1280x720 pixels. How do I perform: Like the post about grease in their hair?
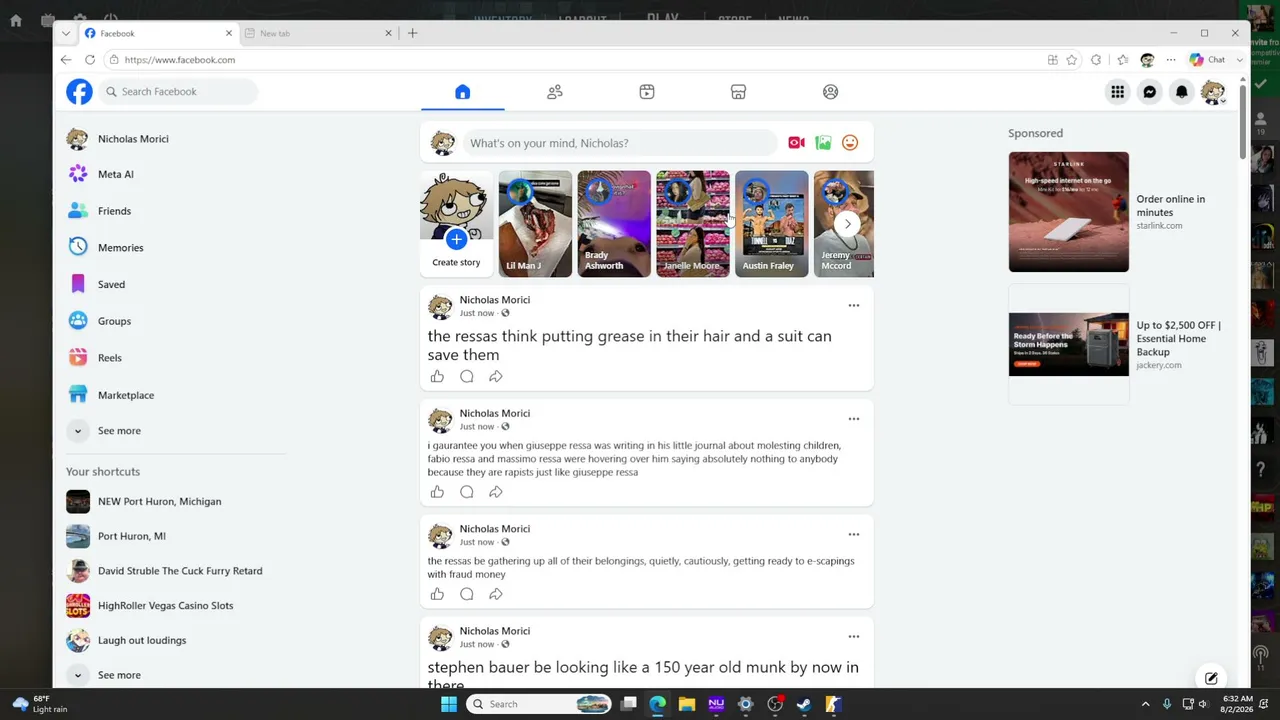coord(437,377)
